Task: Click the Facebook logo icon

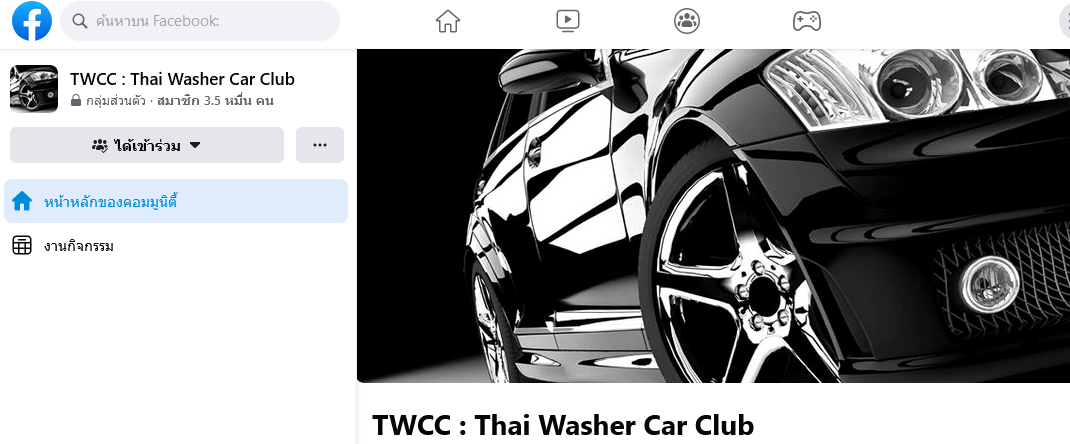Action: [x=31, y=21]
